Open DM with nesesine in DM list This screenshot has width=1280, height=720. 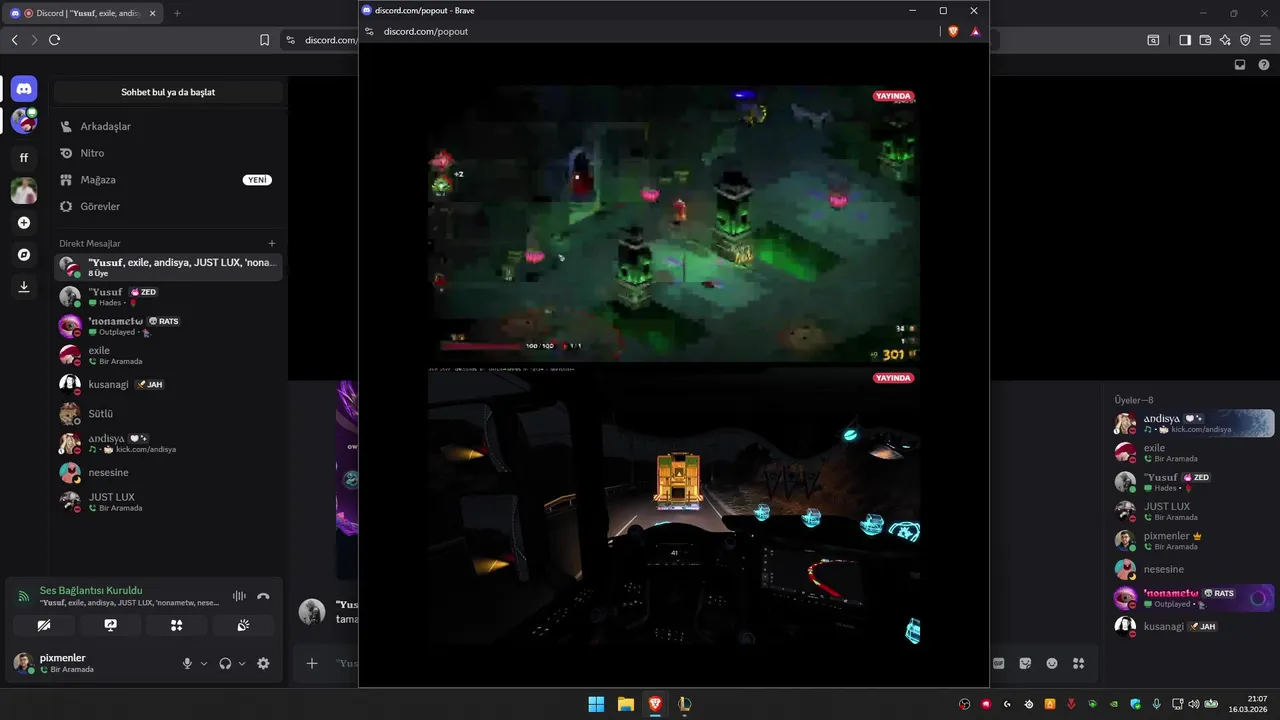click(168, 472)
